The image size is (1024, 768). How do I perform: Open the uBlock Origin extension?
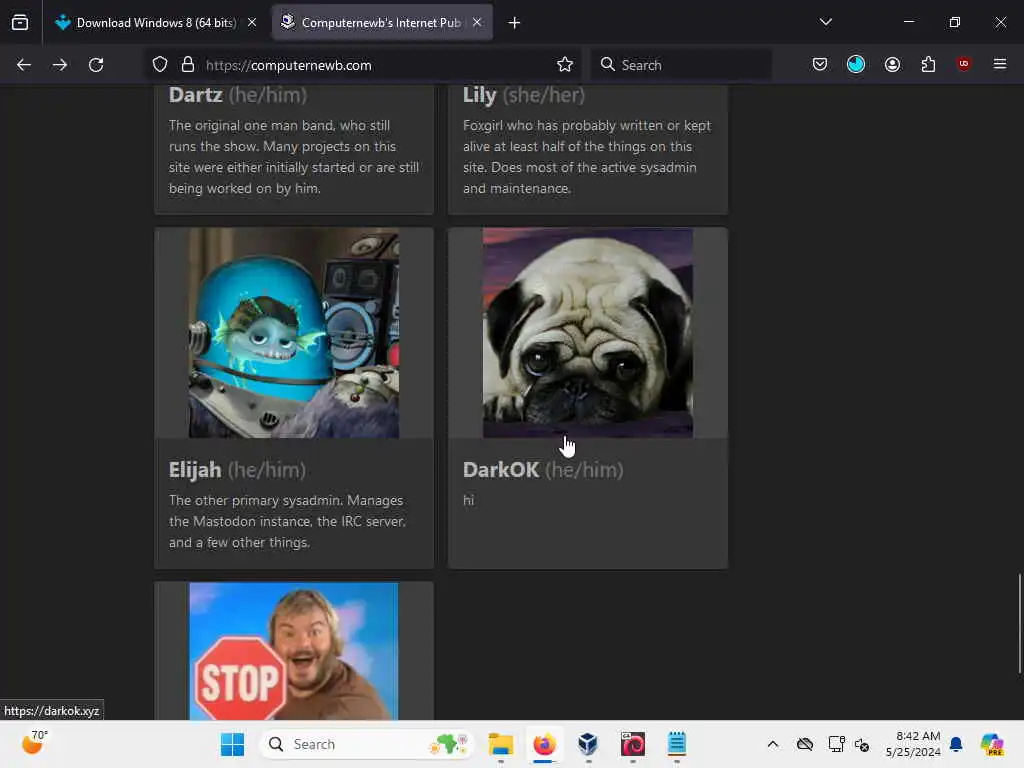tap(964, 65)
